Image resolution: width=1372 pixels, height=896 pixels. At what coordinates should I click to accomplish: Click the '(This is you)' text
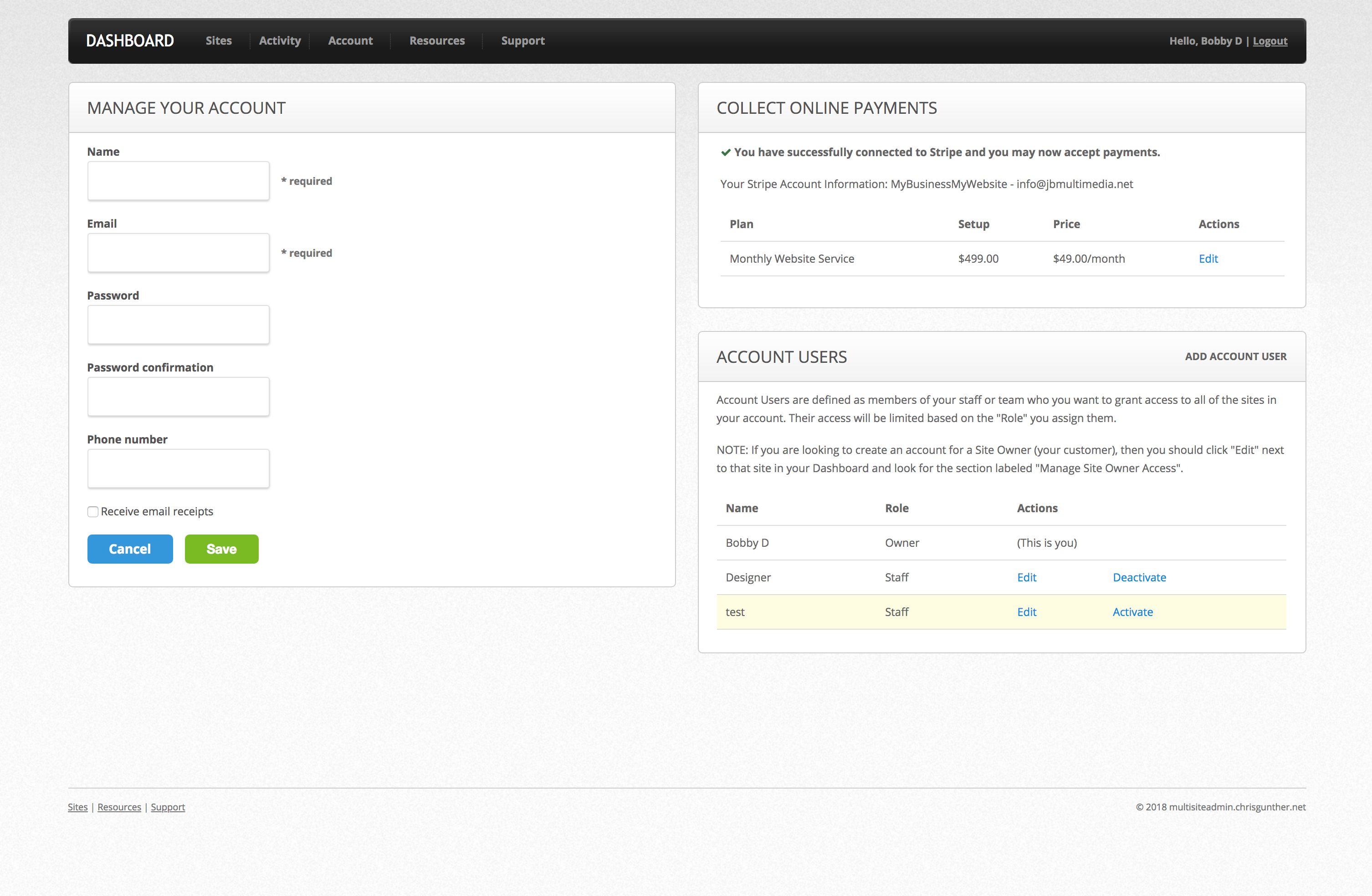click(1047, 543)
